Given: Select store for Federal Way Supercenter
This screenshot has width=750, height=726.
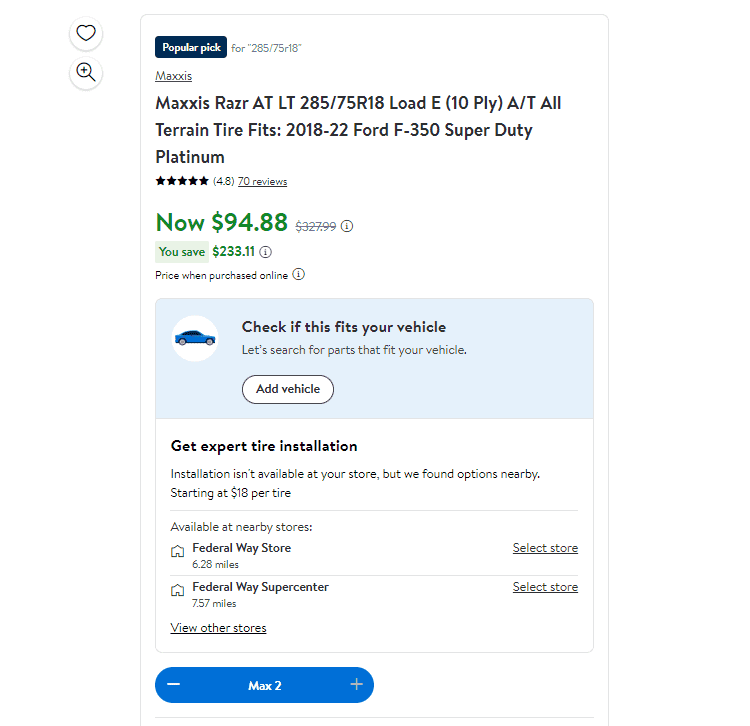Looking at the screenshot, I should (x=545, y=587).
